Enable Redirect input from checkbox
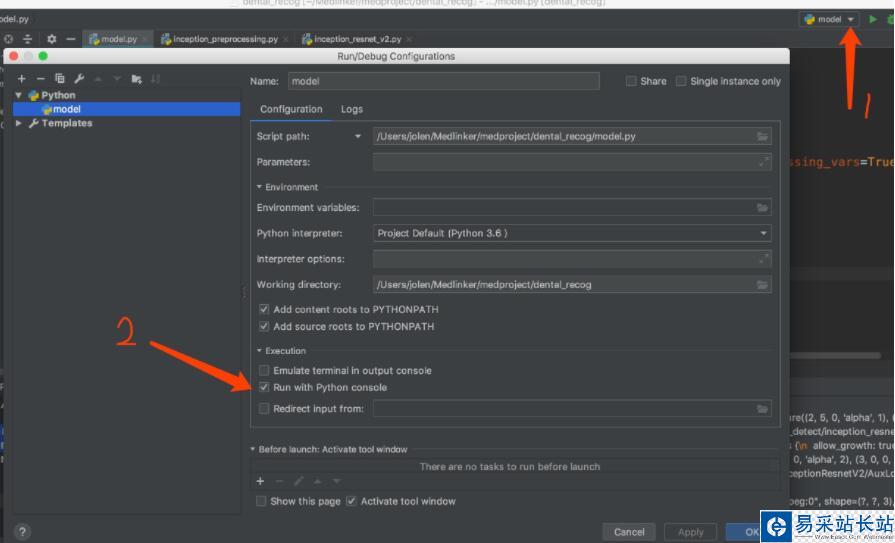895x543 pixels. tap(264, 409)
